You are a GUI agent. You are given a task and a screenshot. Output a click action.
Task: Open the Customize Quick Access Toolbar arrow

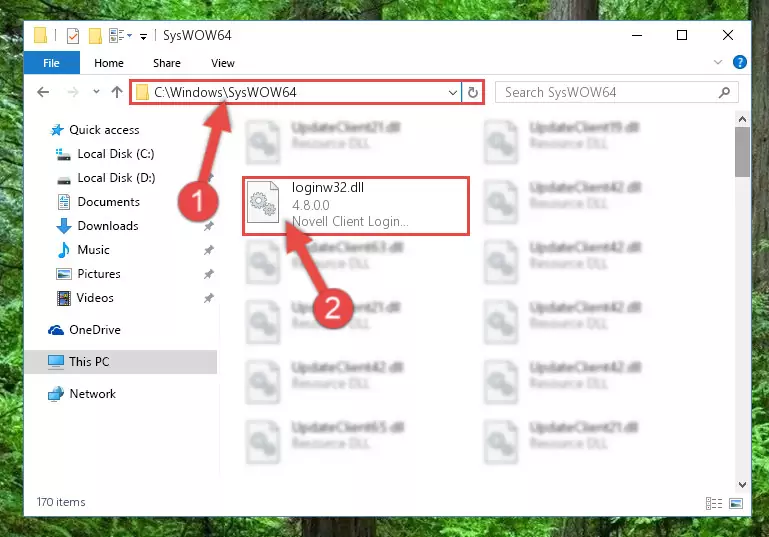pos(143,36)
